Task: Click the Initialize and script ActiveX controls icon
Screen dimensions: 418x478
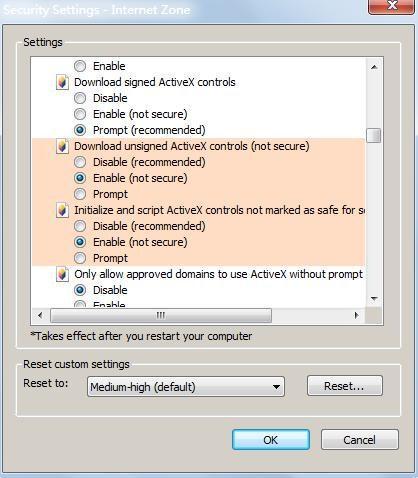Action: tap(62, 210)
